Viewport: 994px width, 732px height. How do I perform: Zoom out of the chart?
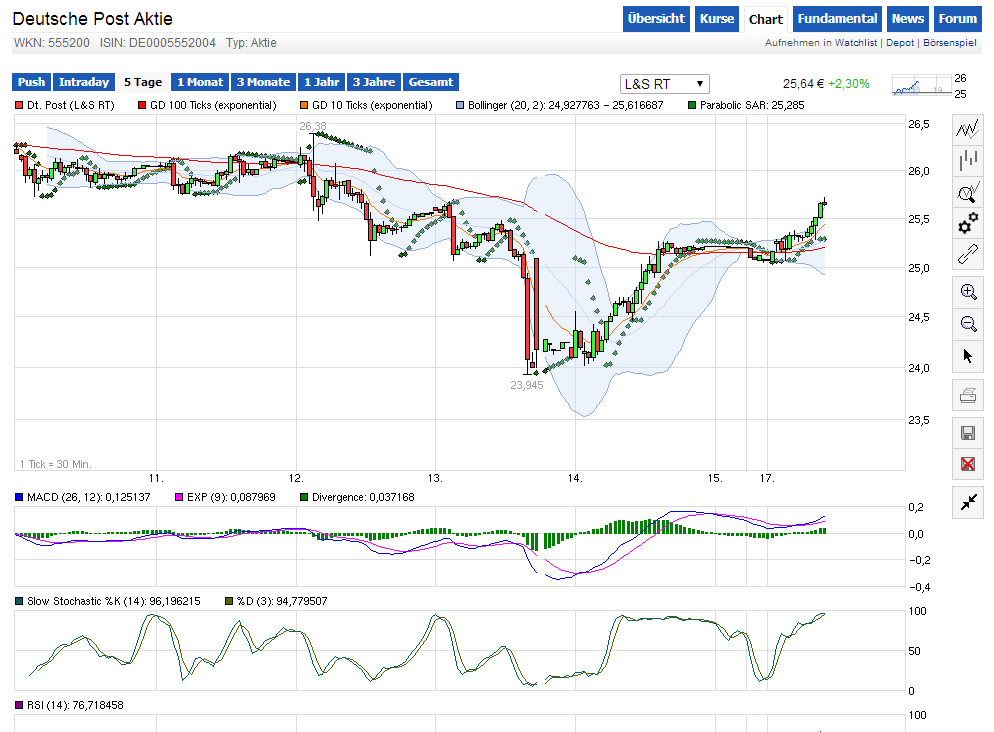click(x=967, y=323)
